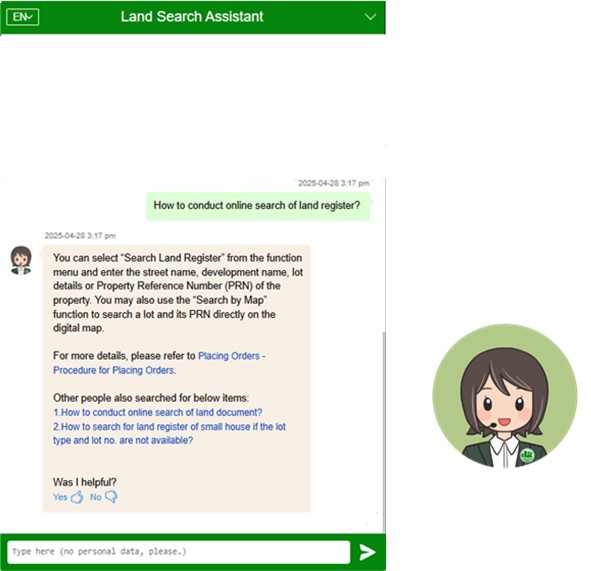Click the Land Search Assistant title
The width and height of the screenshot is (591, 571).
point(192,17)
